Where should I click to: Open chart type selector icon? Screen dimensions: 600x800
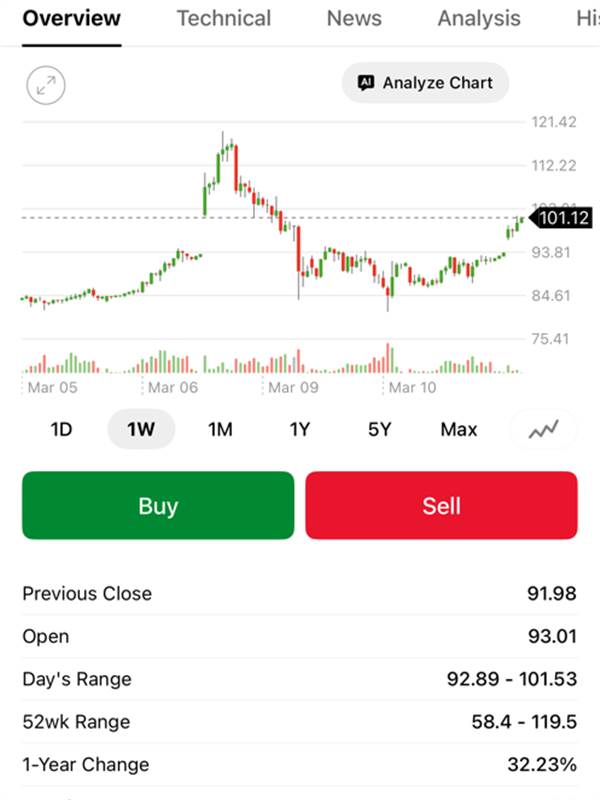544,430
